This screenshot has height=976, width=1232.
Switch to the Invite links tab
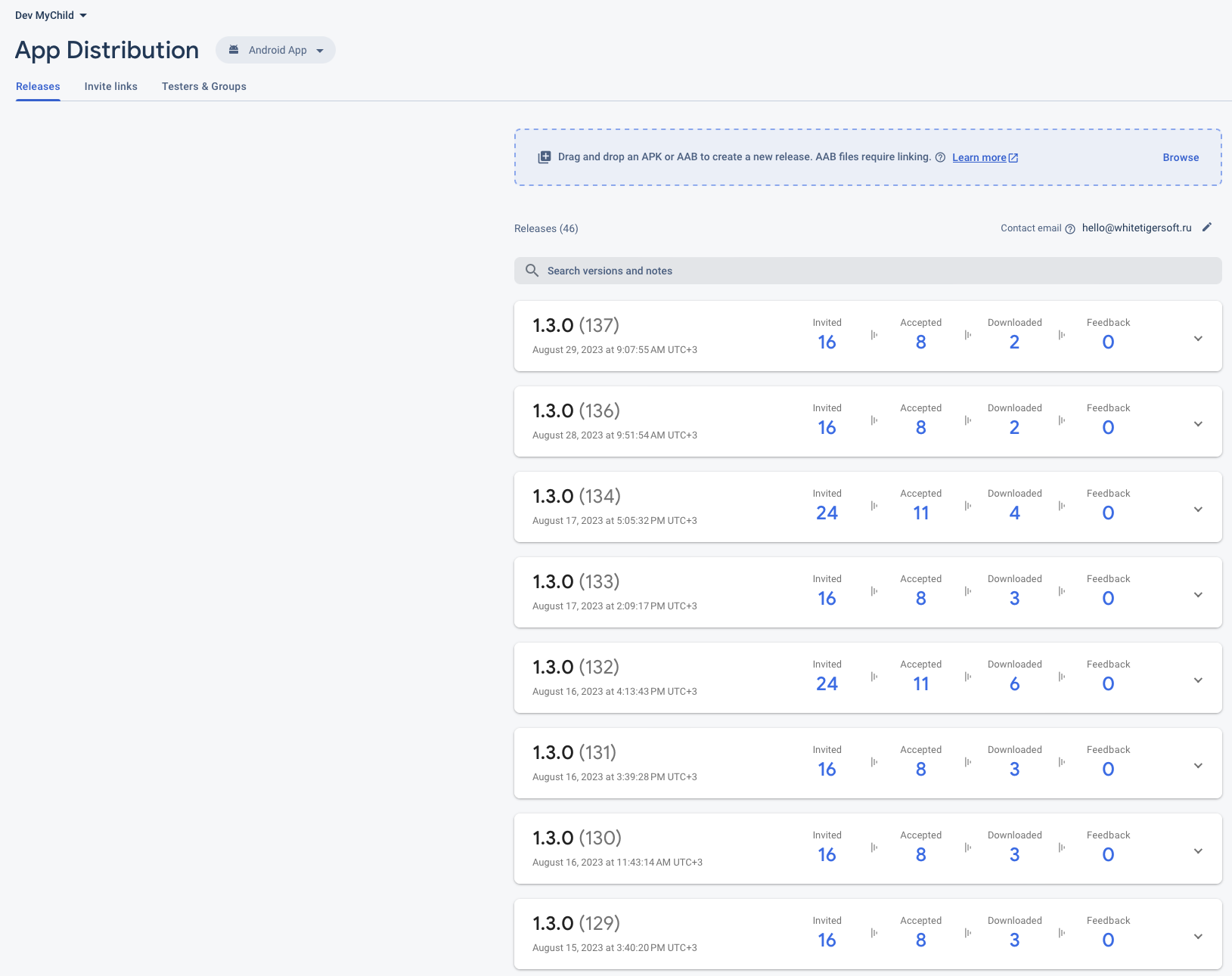click(111, 86)
